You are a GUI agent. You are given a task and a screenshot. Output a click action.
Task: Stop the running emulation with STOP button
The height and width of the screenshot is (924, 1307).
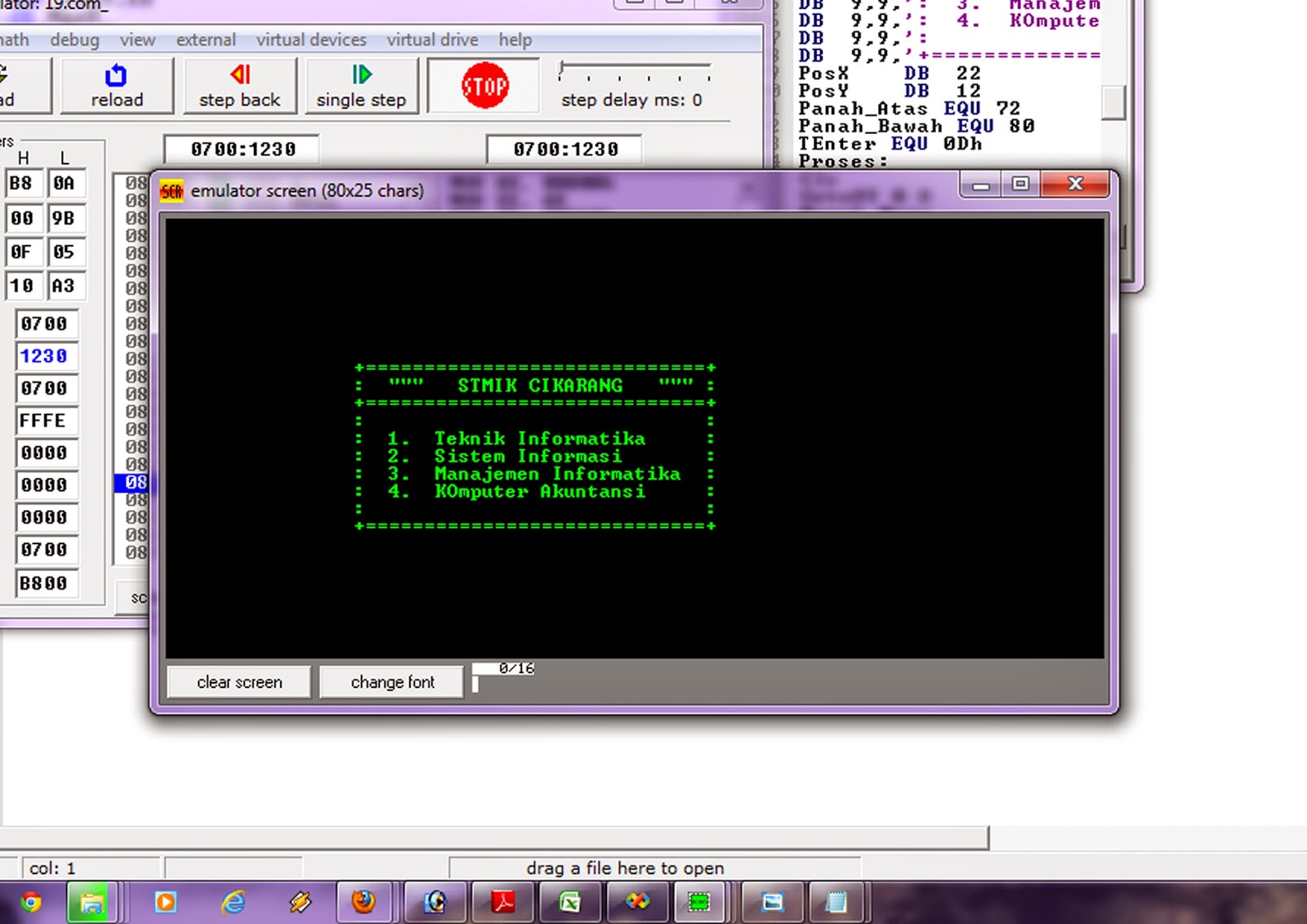click(x=484, y=85)
